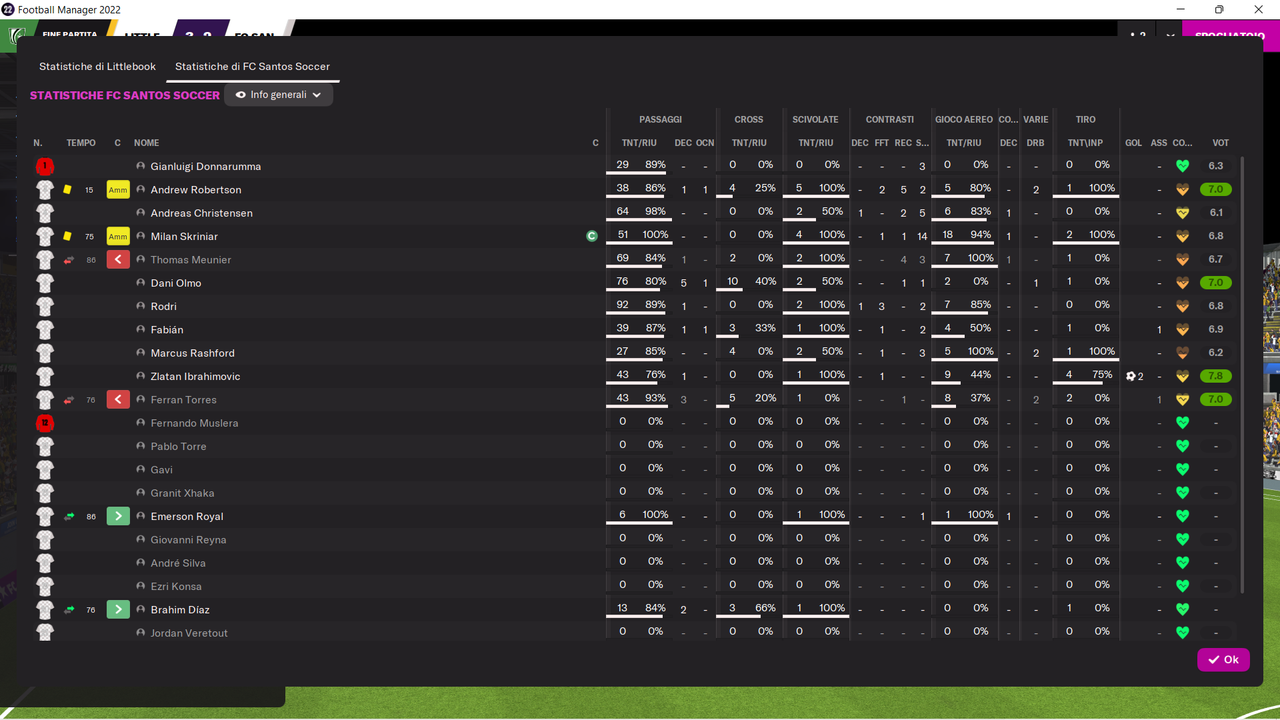Click the person icon beside Dani Olmo
This screenshot has width=1280, height=720.
pos(141,283)
